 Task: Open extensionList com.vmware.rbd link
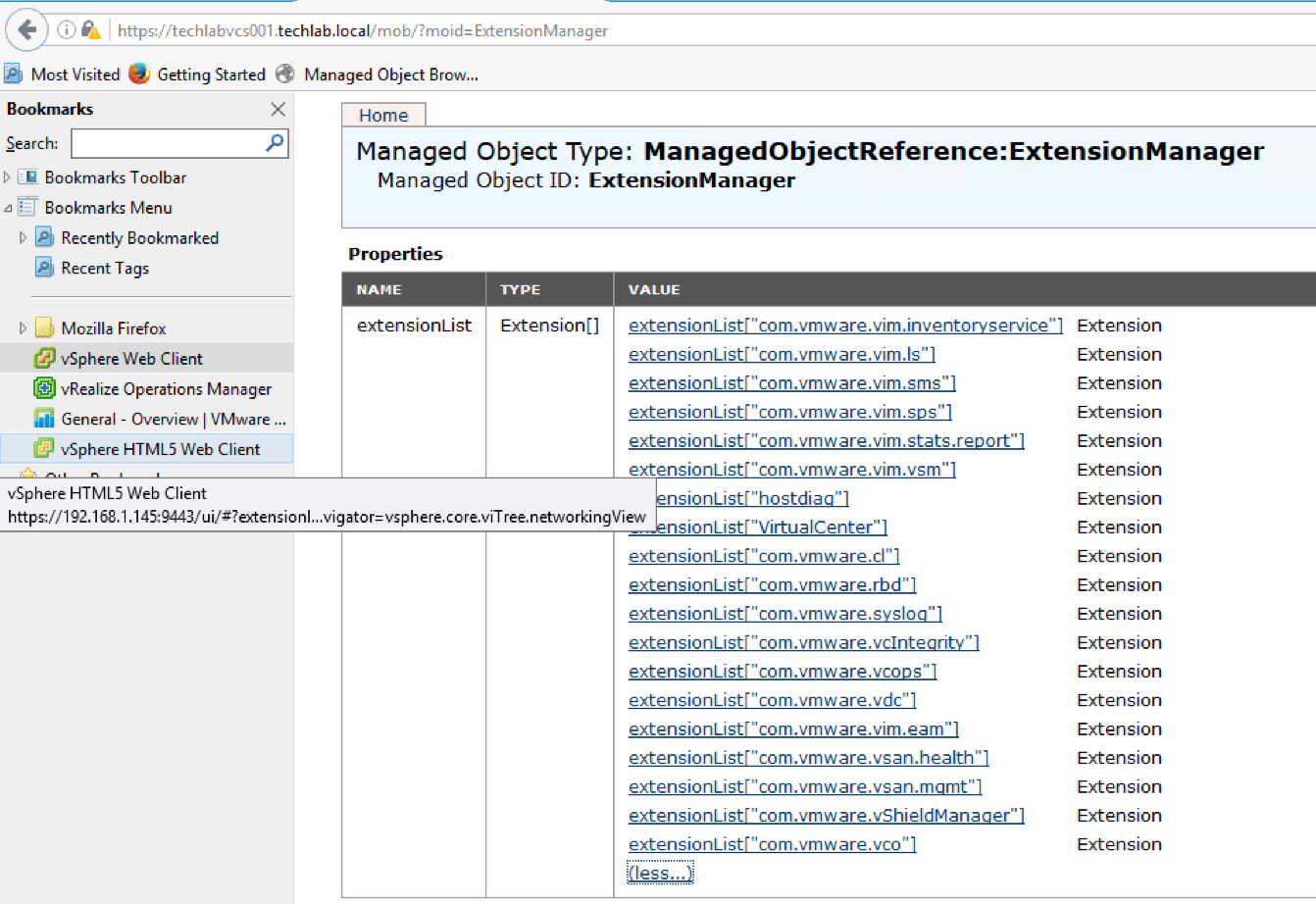pyautogui.click(x=772, y=585)
